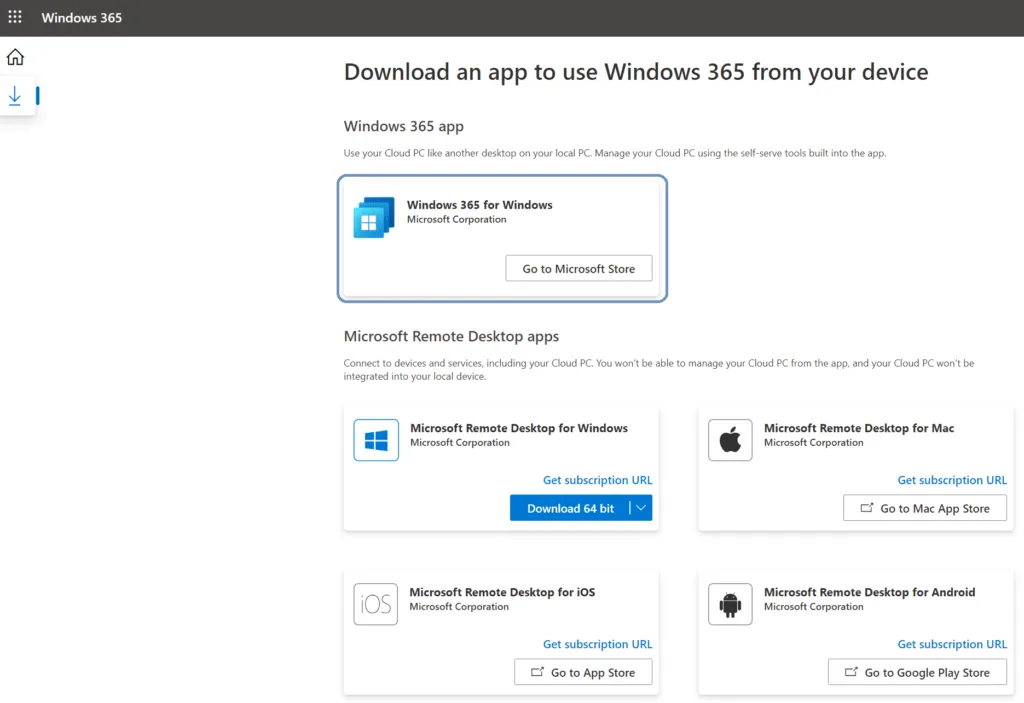Select the Windows 365 for Windows card title

(x=479, y=205)
